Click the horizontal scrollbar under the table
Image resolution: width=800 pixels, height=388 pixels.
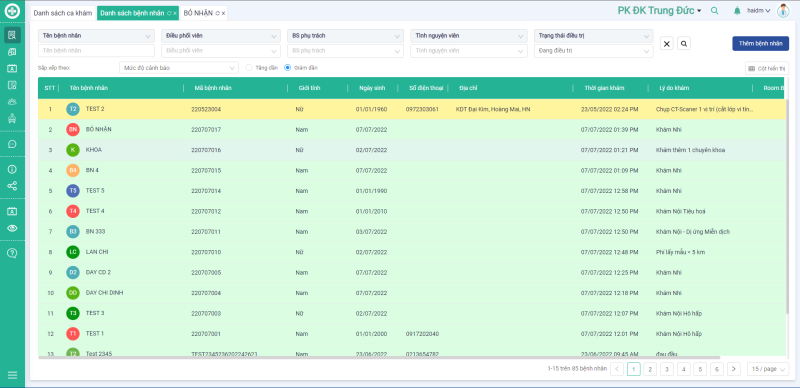pos(379,357)
